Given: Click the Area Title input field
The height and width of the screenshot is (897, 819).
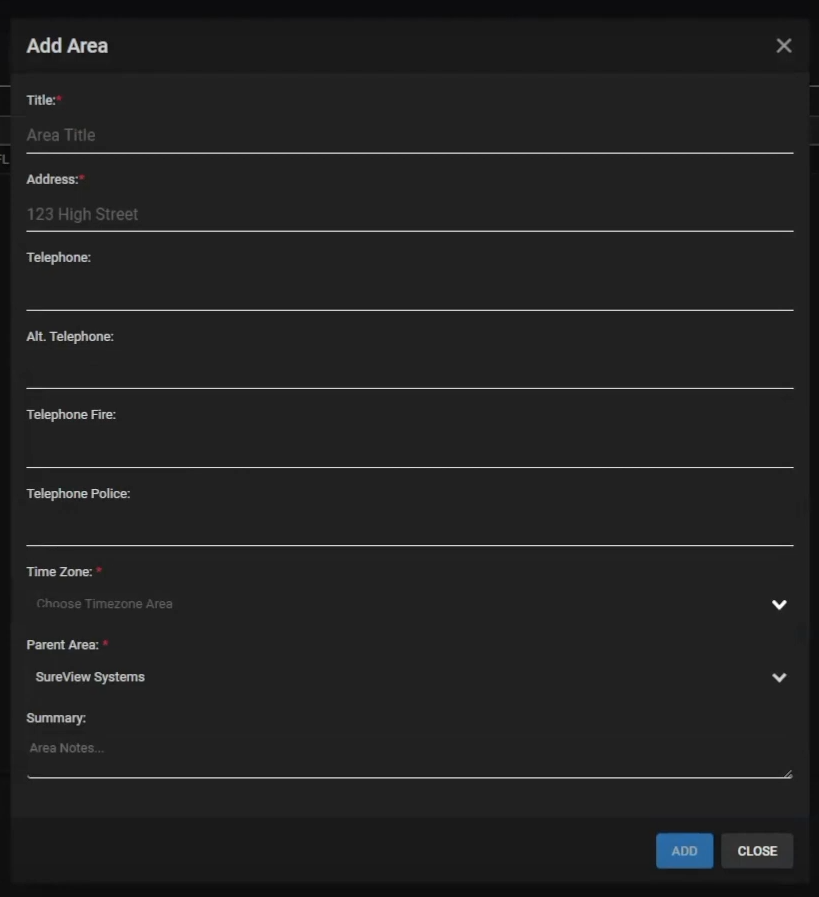Looking at the screenshot, I should pyautogui.click(x=409, y=135).
